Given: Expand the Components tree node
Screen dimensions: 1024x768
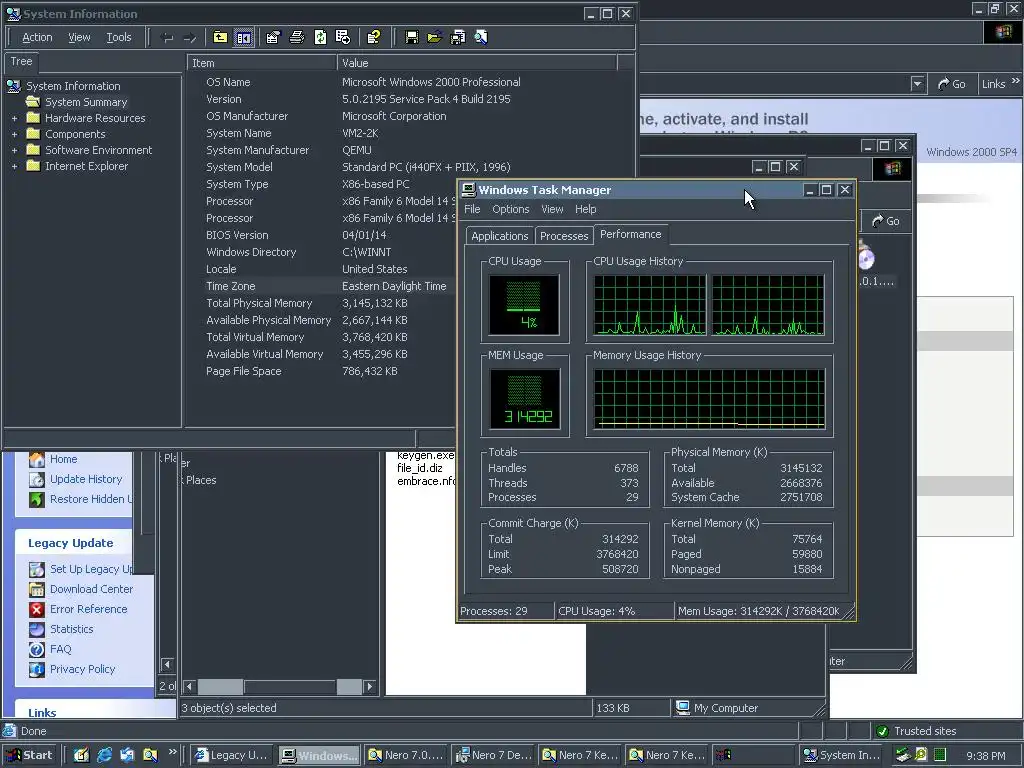Looking at the screenshot, I should coord(14,134).
